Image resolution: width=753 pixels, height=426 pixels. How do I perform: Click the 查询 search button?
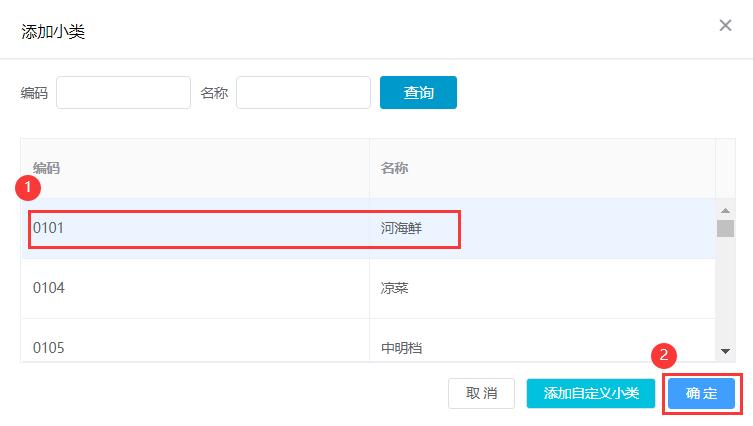[418, 92]
